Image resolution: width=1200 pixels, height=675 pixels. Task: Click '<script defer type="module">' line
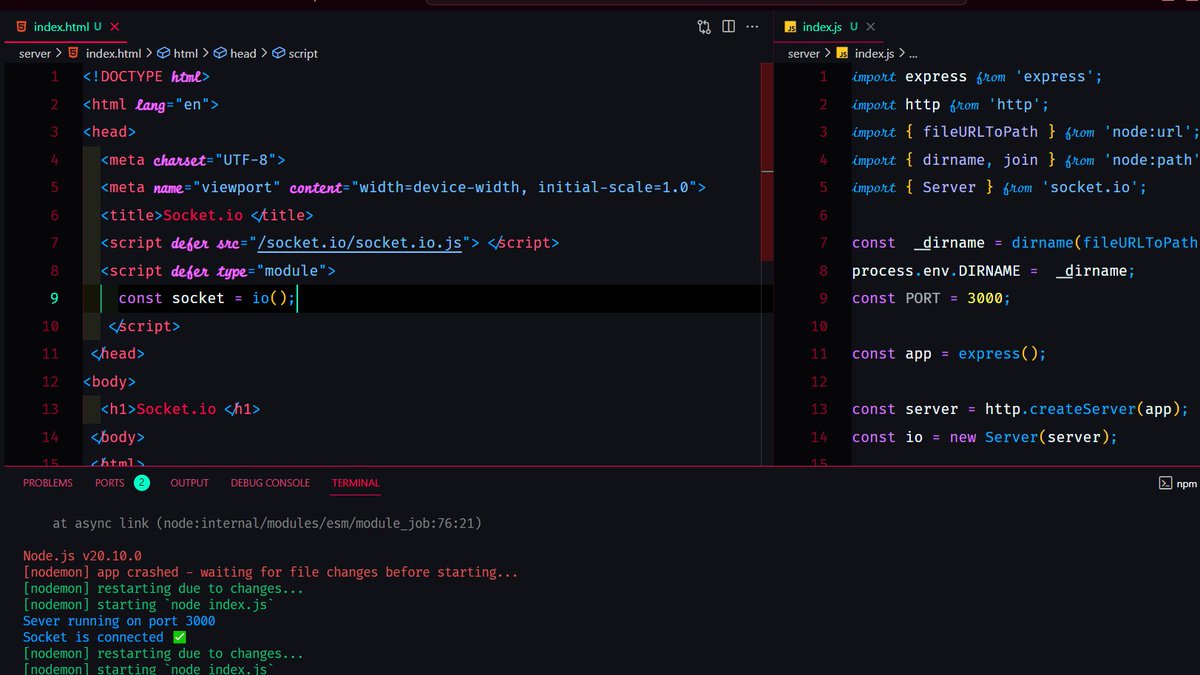[218, 271]
